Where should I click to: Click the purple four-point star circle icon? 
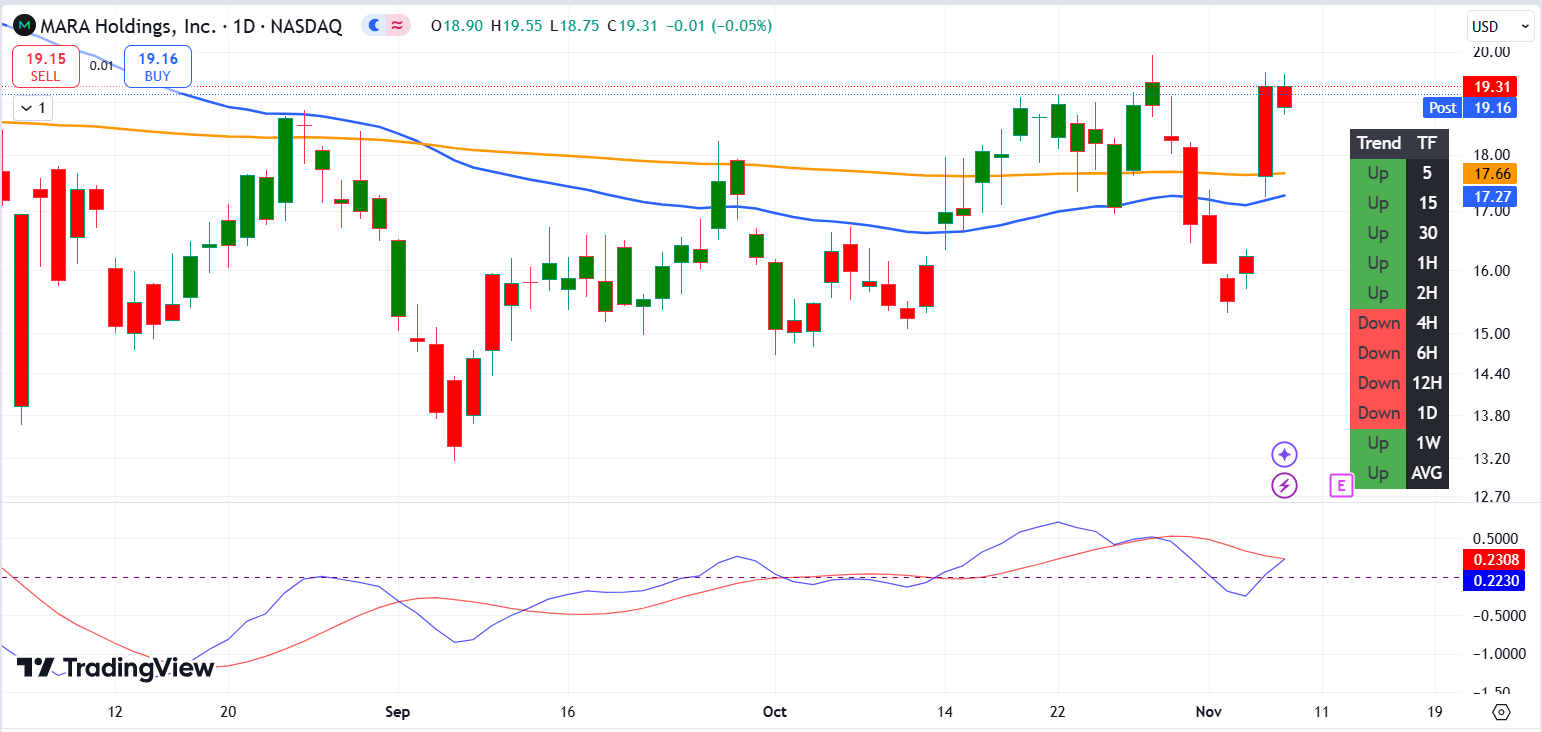[x=1284, y=455]
